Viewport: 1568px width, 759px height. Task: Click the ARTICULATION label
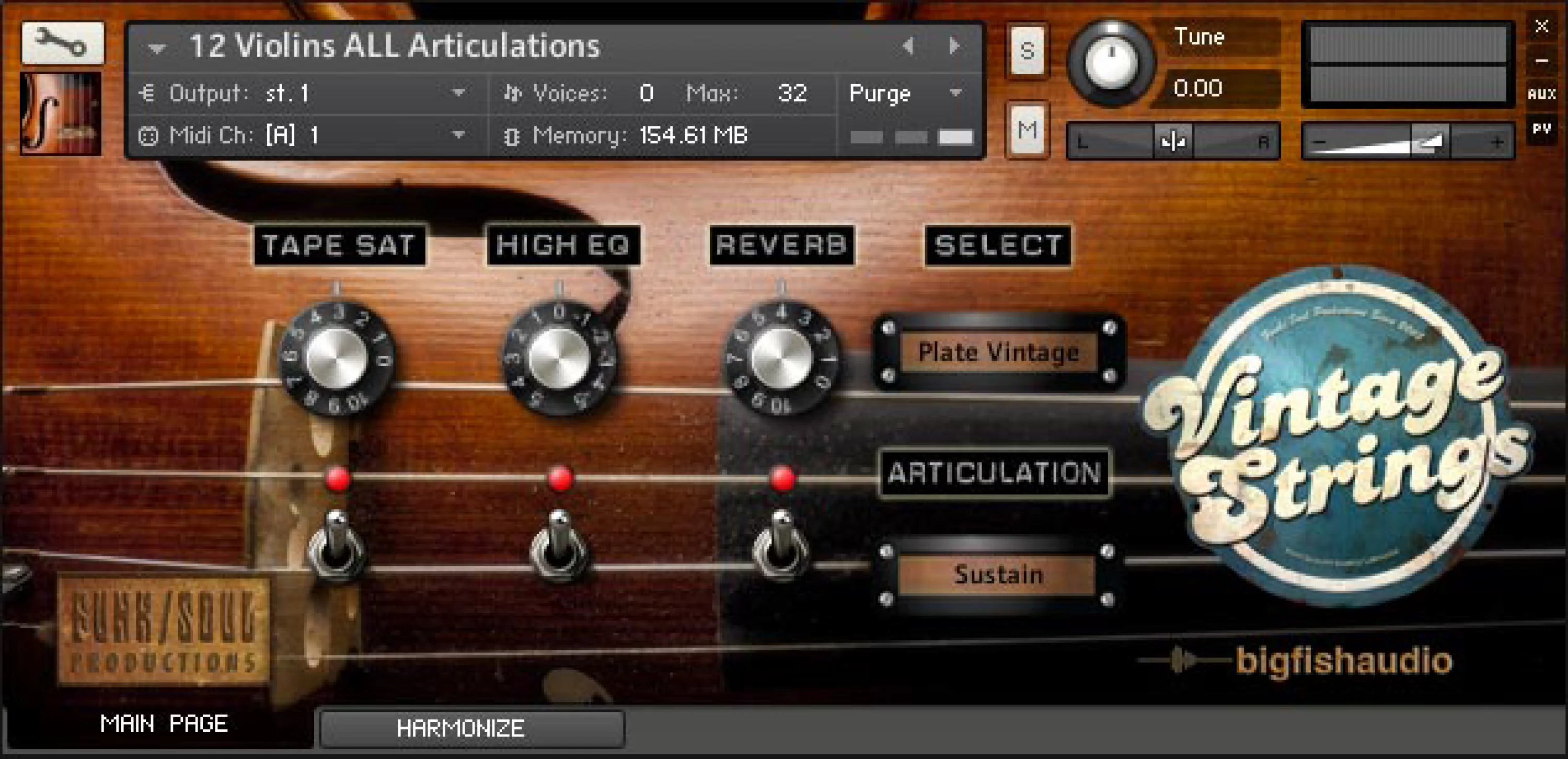[x=995, y=473]
